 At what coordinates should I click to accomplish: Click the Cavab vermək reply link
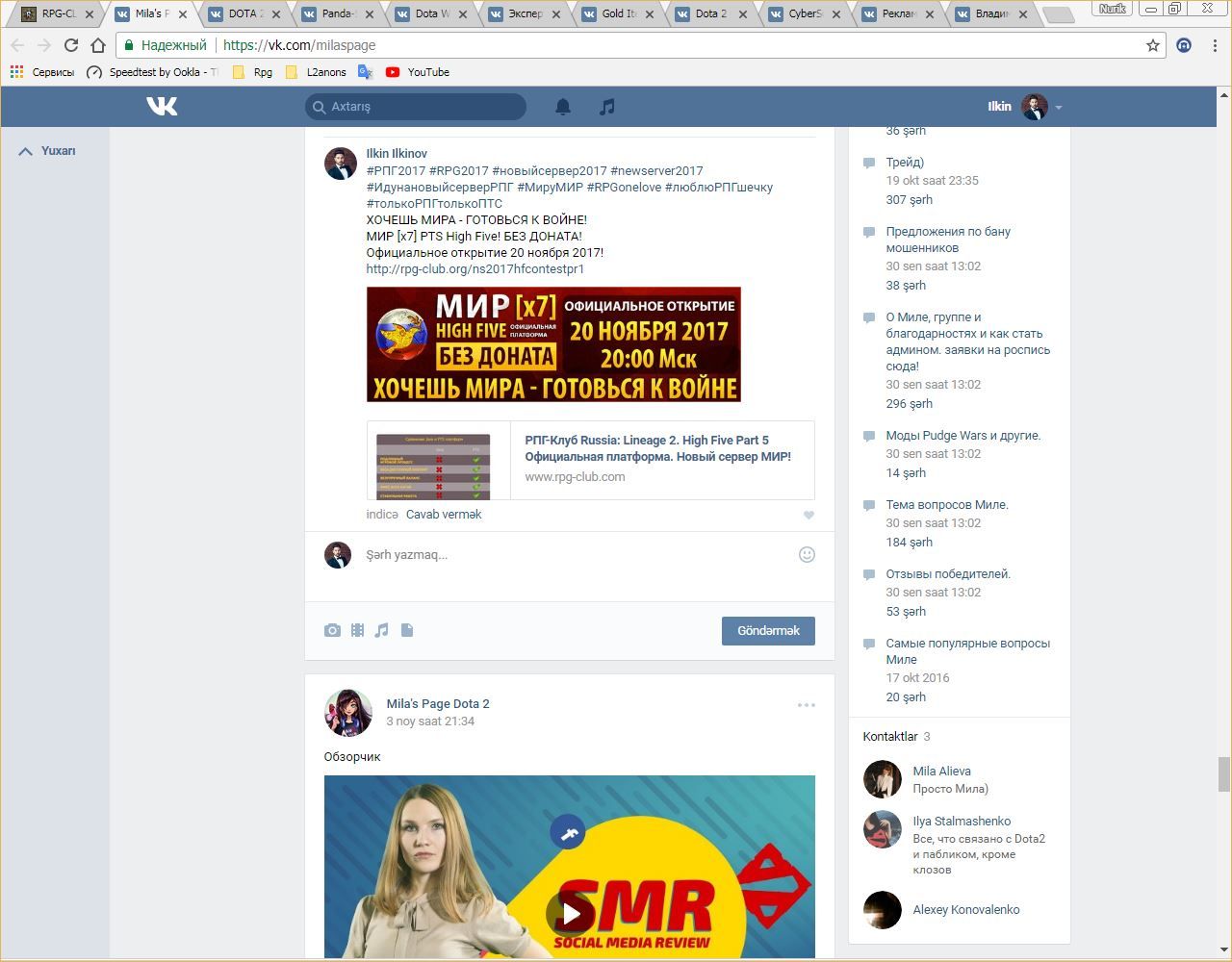point(444,515)
